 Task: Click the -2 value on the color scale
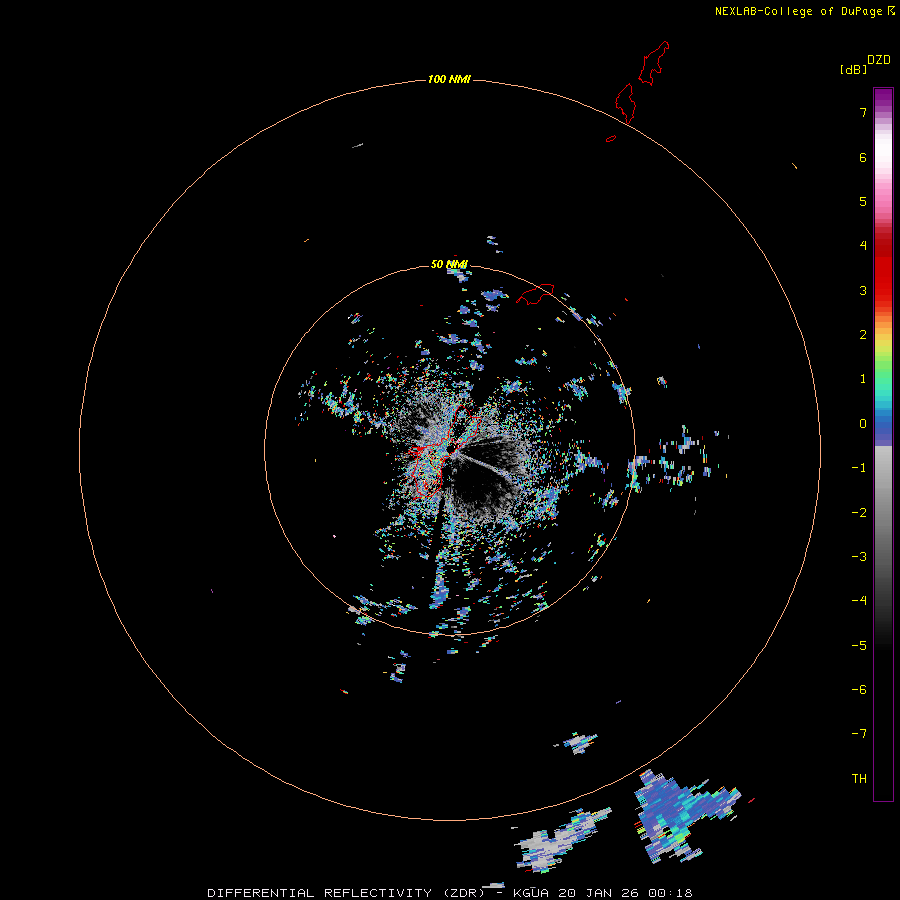tap(859, 513)
